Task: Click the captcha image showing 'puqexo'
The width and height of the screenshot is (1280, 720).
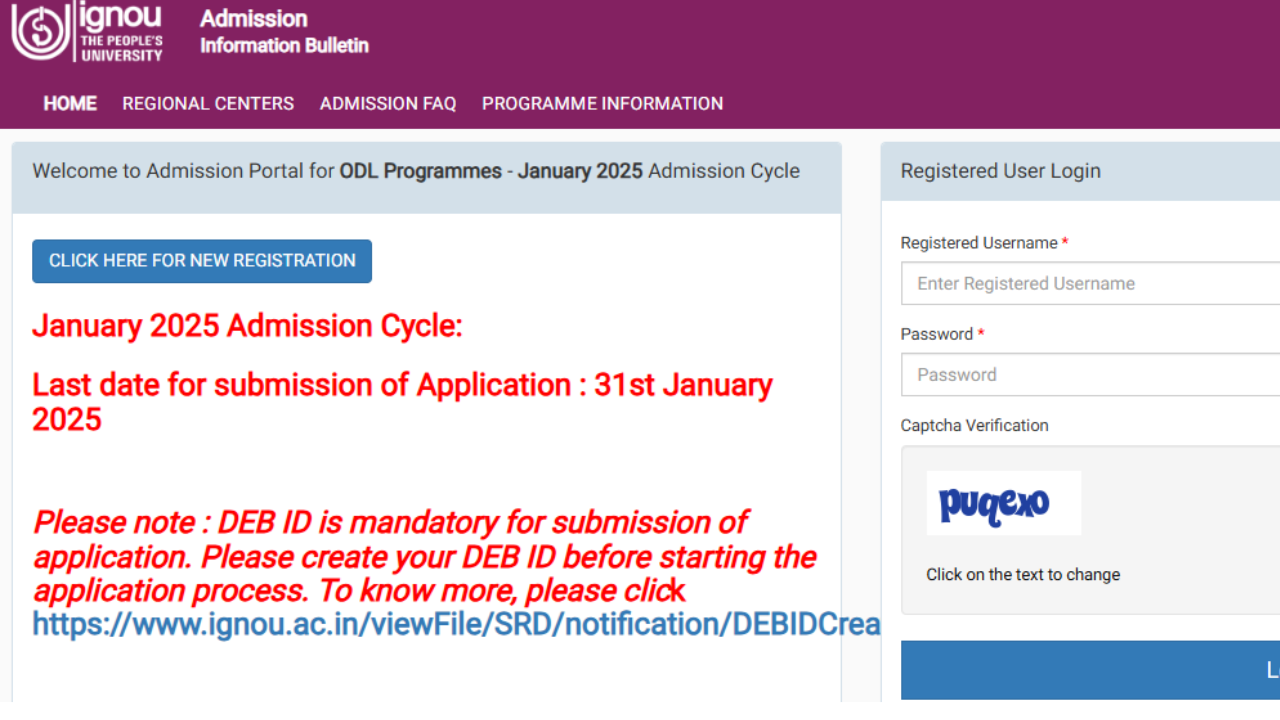Action: tap(1003, 503)
